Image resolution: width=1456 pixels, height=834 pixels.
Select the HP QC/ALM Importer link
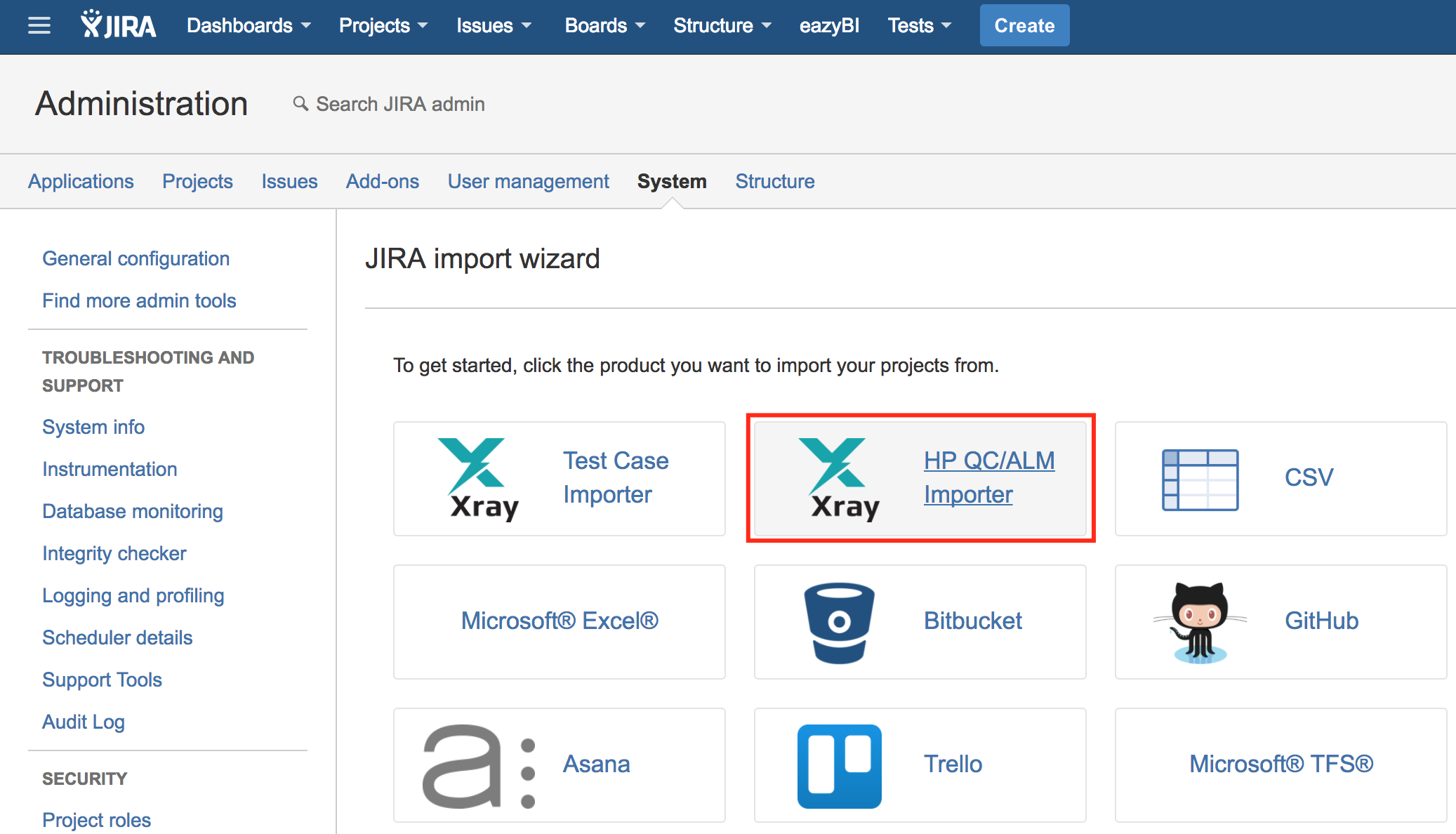point(989,477)
